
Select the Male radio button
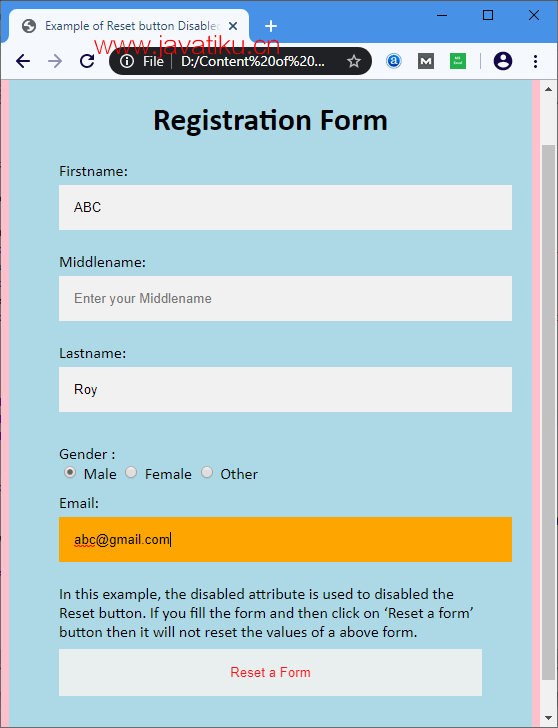70,473
